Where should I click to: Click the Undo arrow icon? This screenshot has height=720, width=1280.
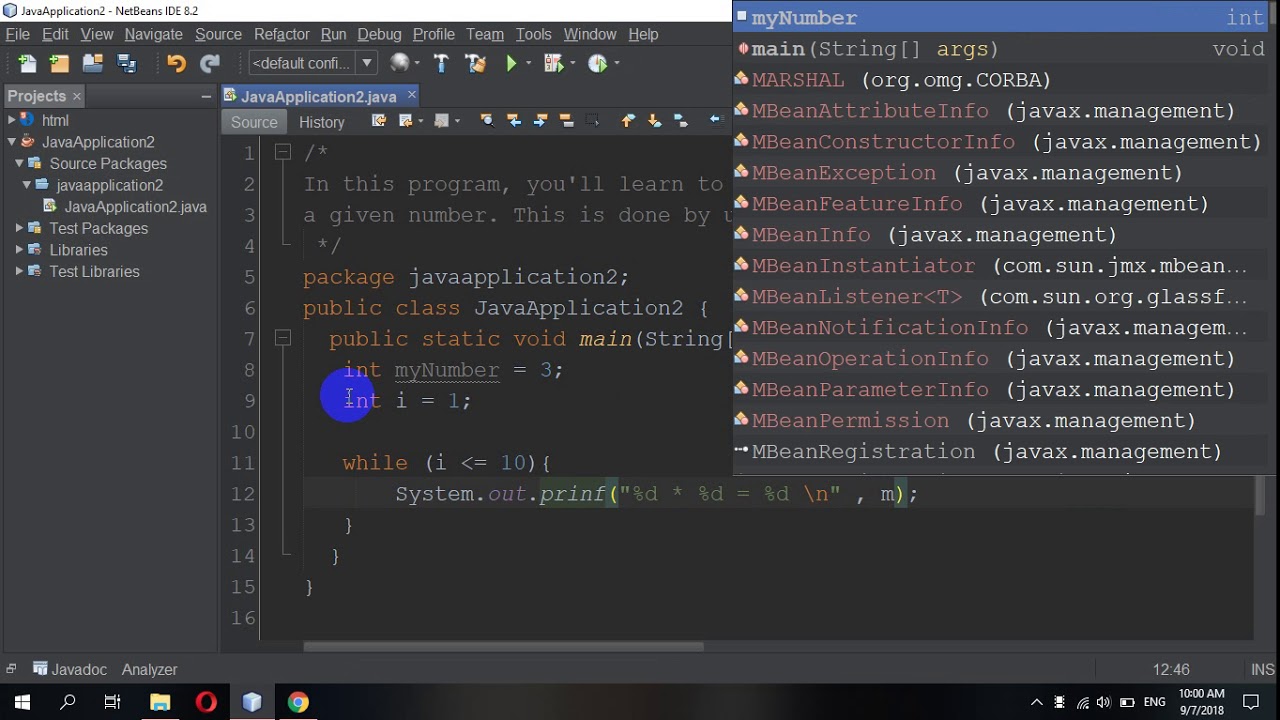[x=176, y=63]
